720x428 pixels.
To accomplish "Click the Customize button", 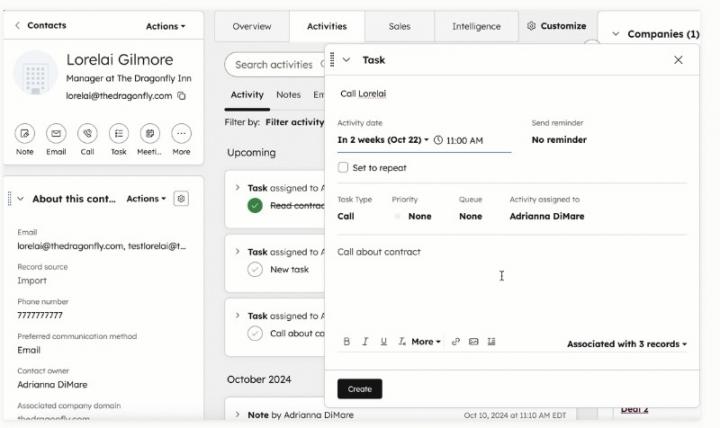I will click(557, 26).
